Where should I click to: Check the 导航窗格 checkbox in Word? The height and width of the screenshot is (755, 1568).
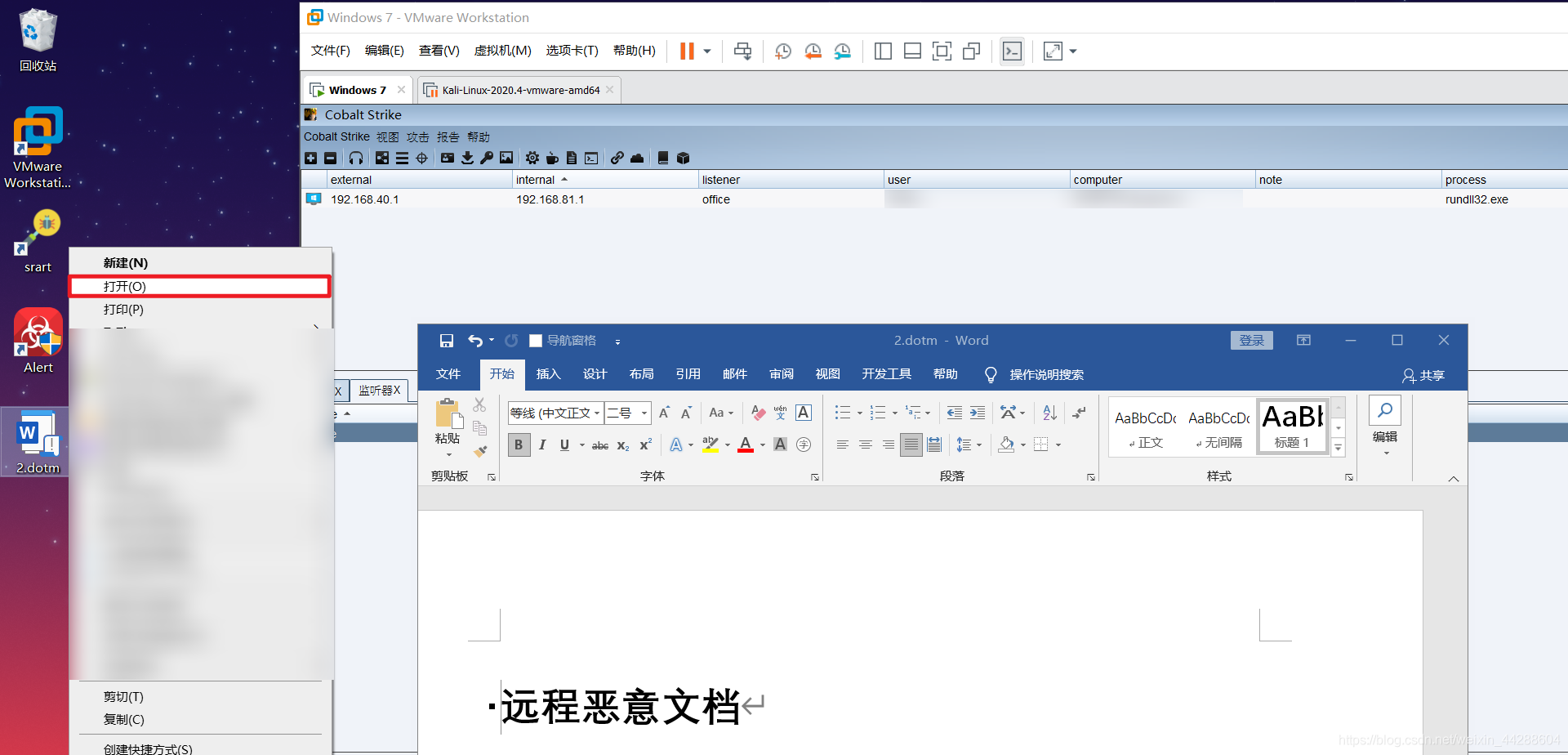(536, 341)
